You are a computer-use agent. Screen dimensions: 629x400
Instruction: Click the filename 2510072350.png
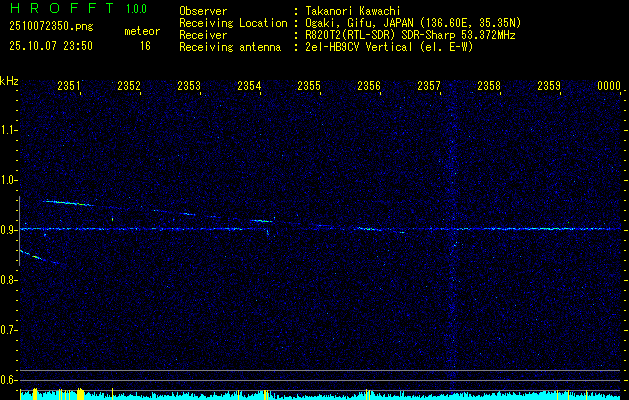point(51,27)
